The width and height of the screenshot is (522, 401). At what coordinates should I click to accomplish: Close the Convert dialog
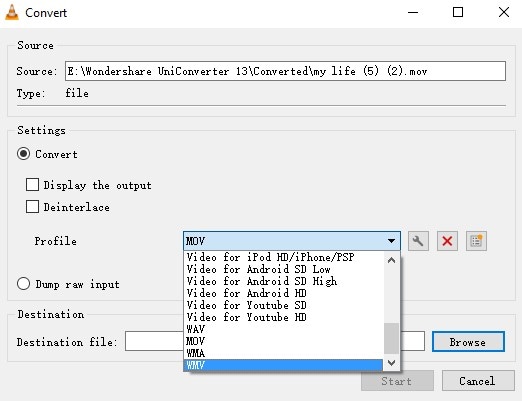pos(504,12)
